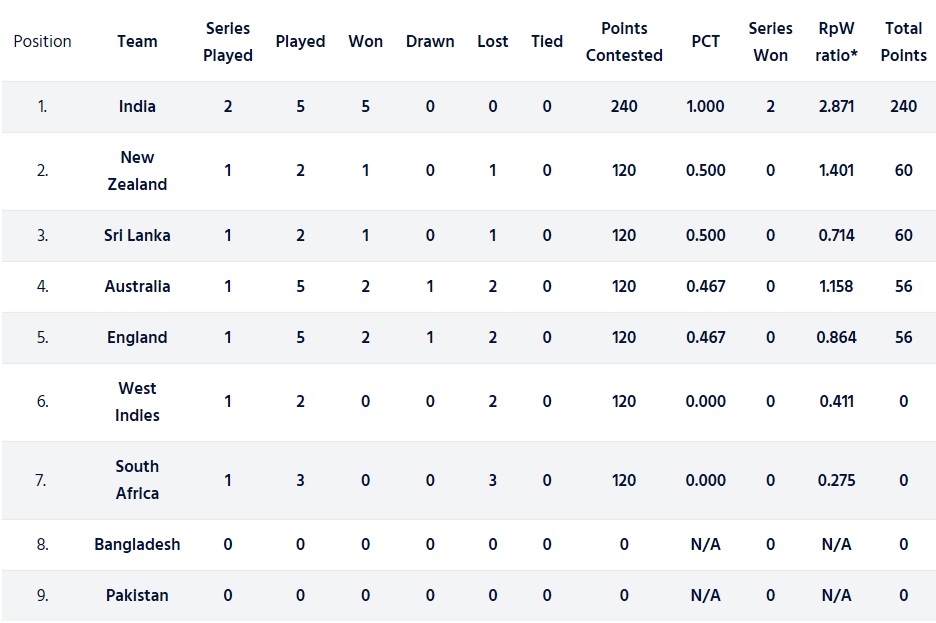Click India's total points value 240

pos(903,106)
